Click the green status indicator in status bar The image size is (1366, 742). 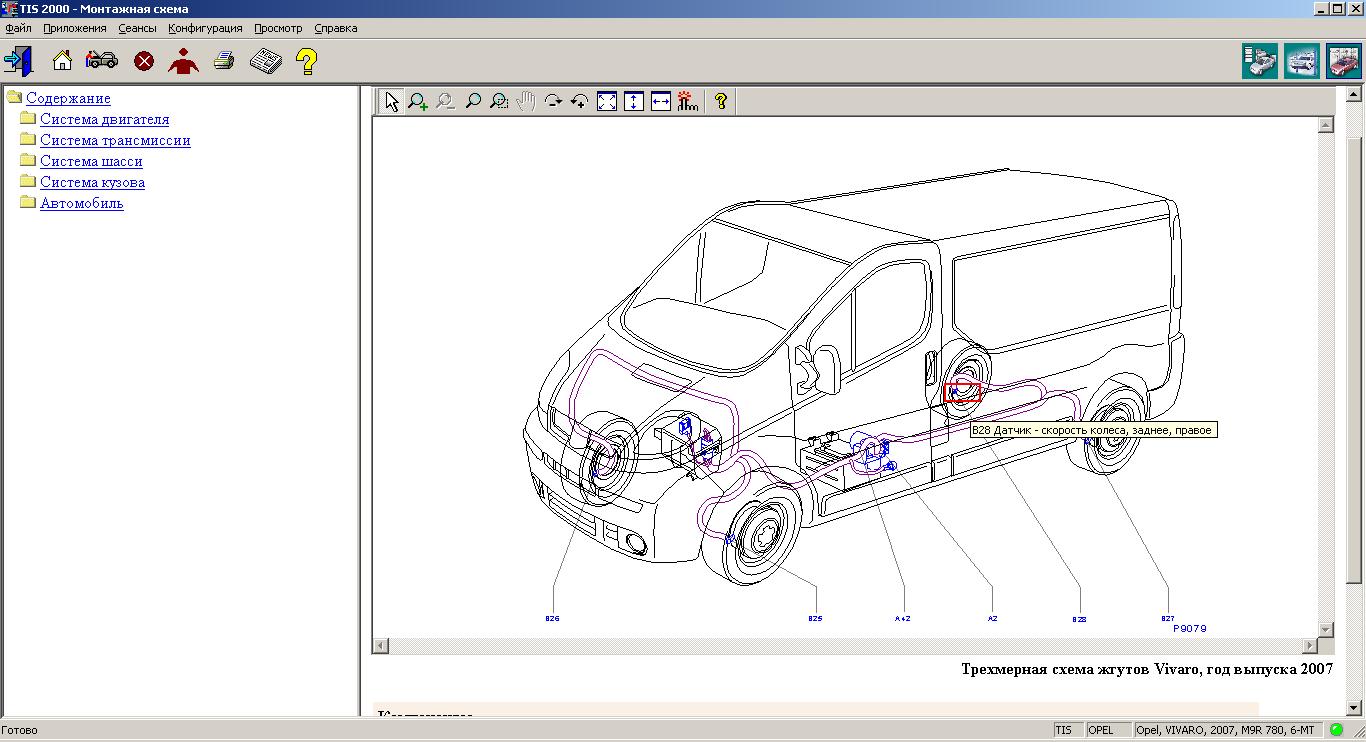pos(1336,730)
